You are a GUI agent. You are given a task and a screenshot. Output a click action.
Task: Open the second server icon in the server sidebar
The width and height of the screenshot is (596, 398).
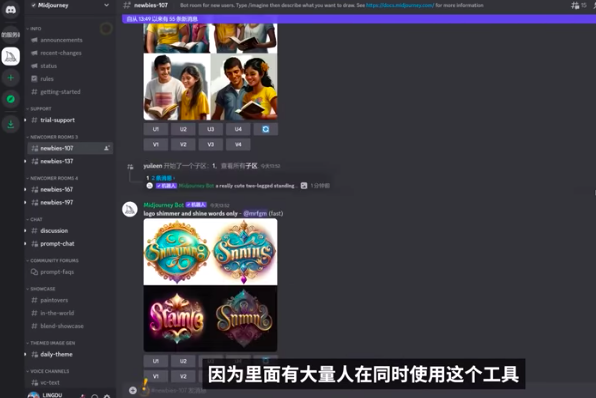11,35
